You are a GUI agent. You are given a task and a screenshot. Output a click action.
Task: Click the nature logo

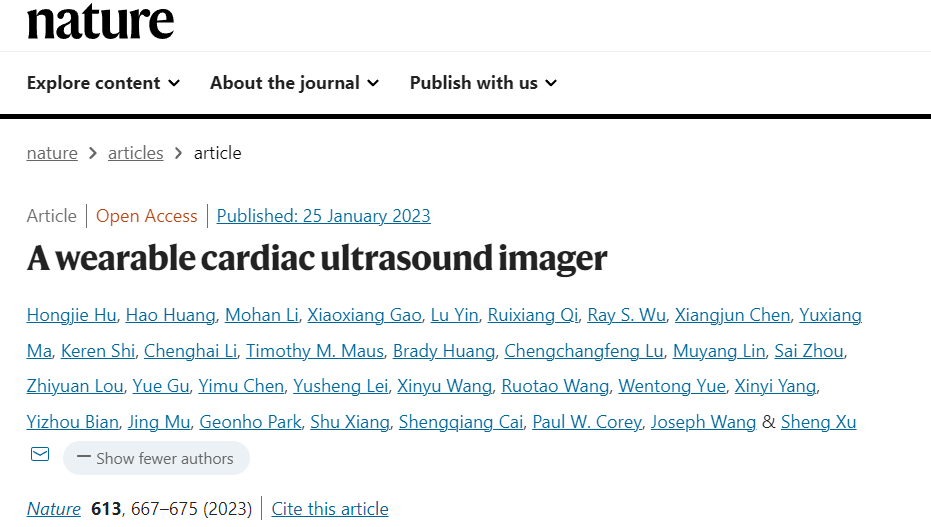(x=100, y=20)
